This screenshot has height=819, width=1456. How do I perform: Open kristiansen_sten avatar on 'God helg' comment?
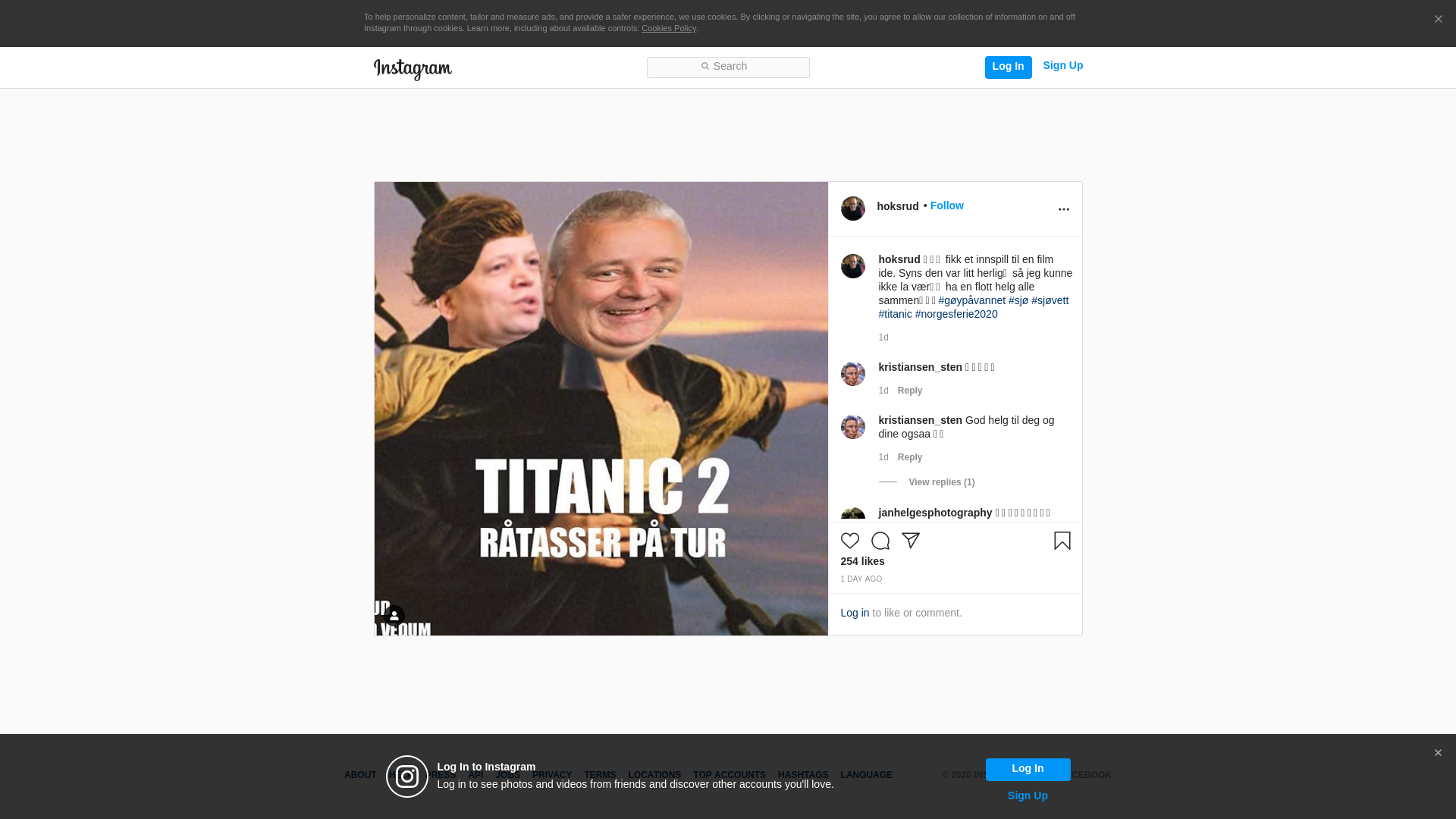pyautogui.click(x=852, y=427)
